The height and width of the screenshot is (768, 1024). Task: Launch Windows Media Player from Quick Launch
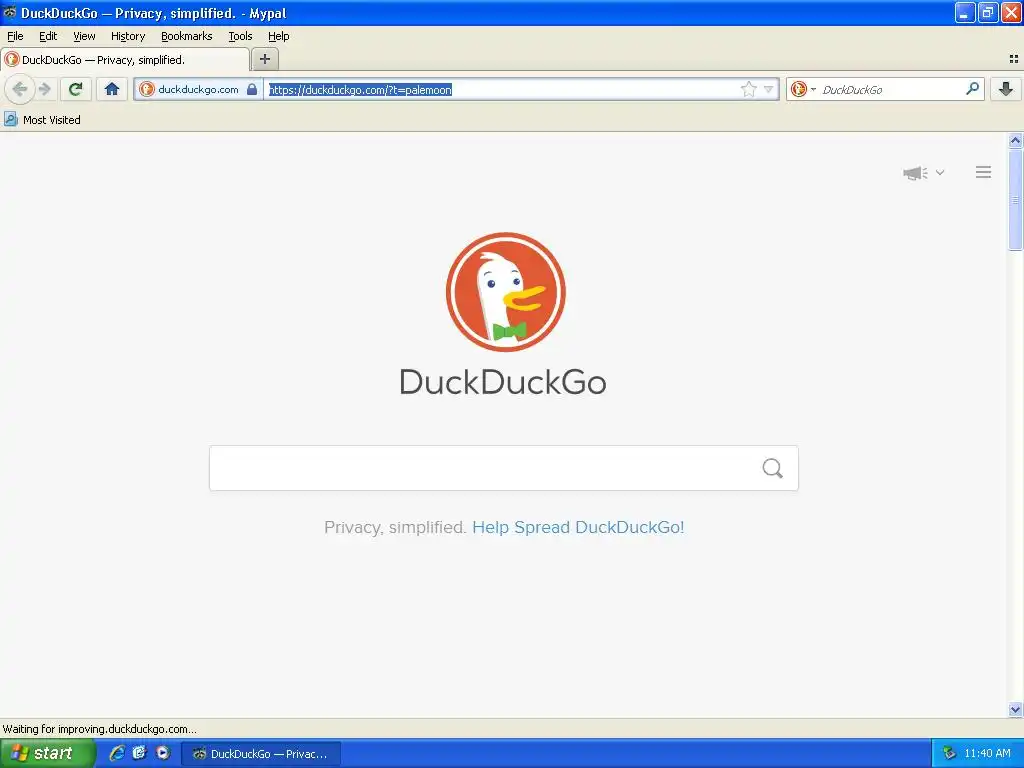(162, 753)
